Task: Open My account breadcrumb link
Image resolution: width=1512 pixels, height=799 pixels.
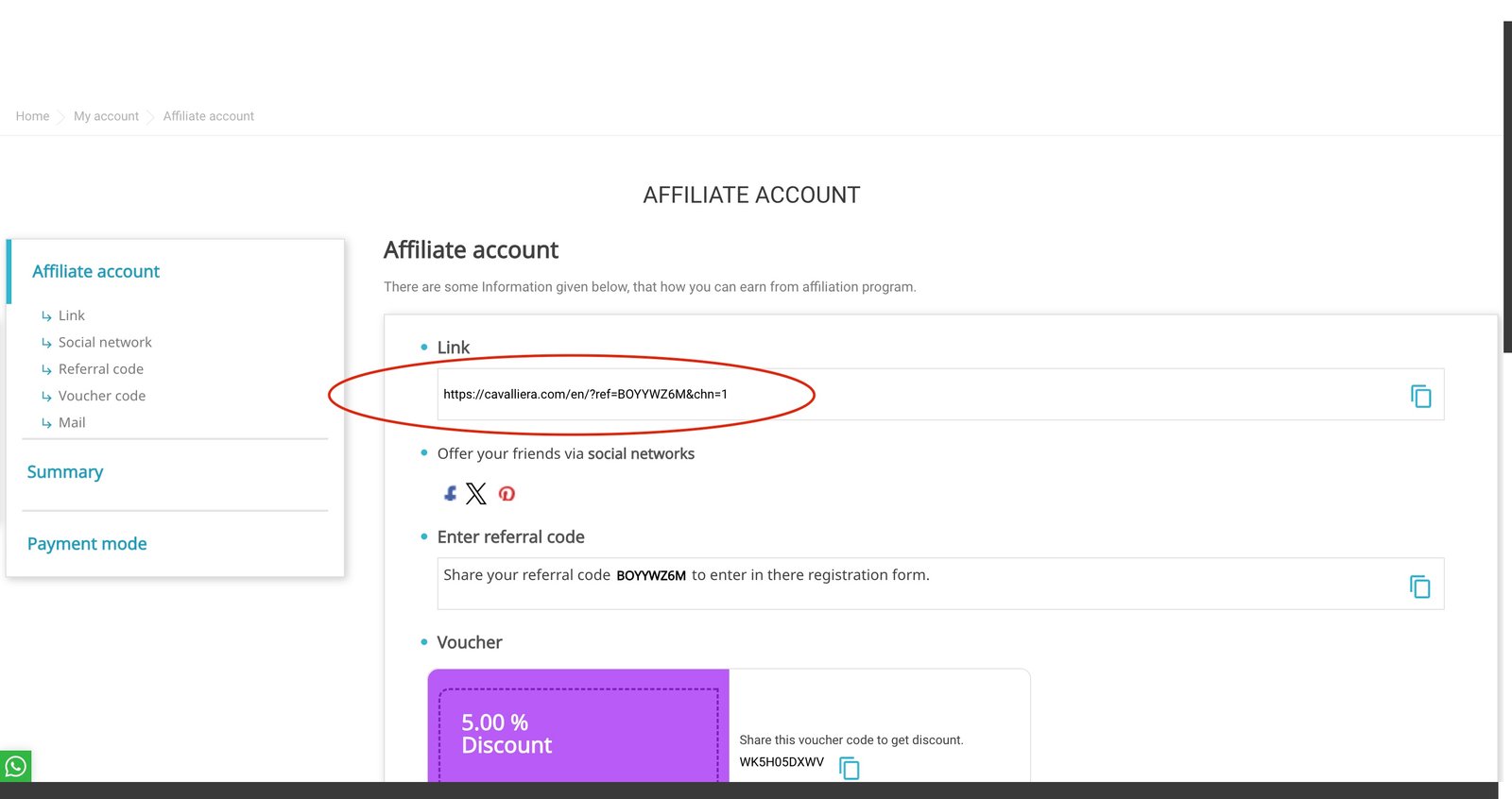Action: (x=106, y=116)
